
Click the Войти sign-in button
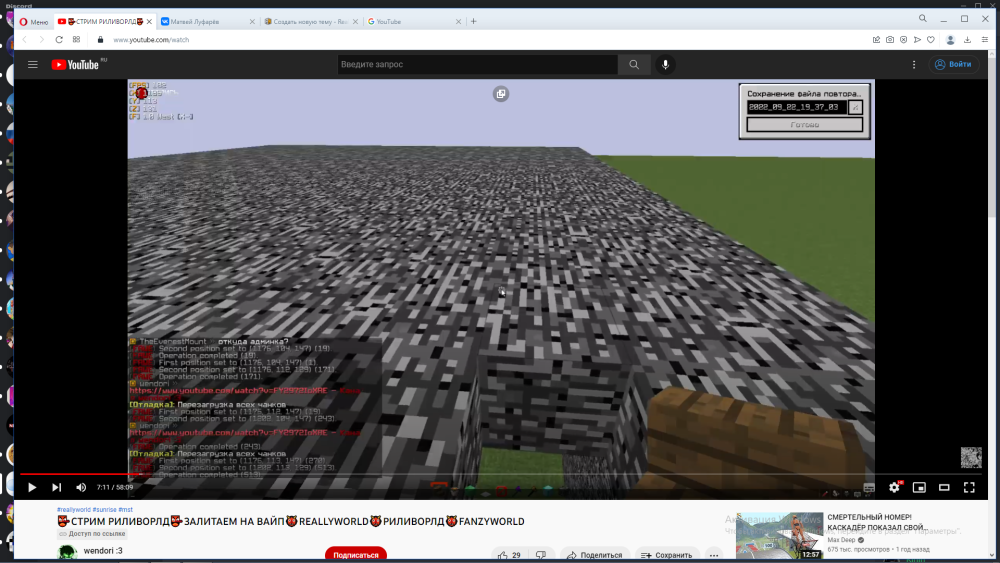953,64
